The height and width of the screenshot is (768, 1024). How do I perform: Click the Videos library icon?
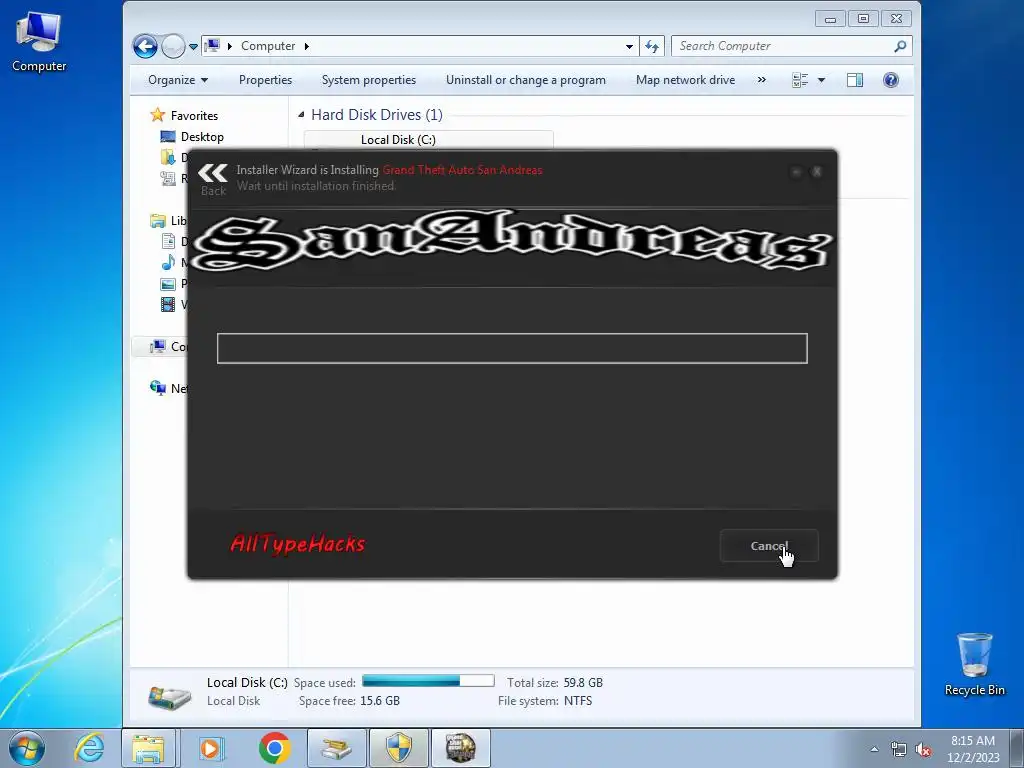point(168,304)
